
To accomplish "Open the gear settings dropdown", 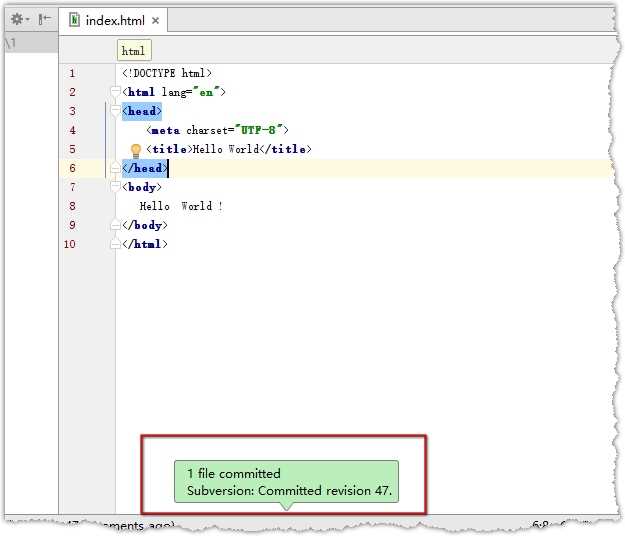I will pyautogui.click(x=20, y=19).
